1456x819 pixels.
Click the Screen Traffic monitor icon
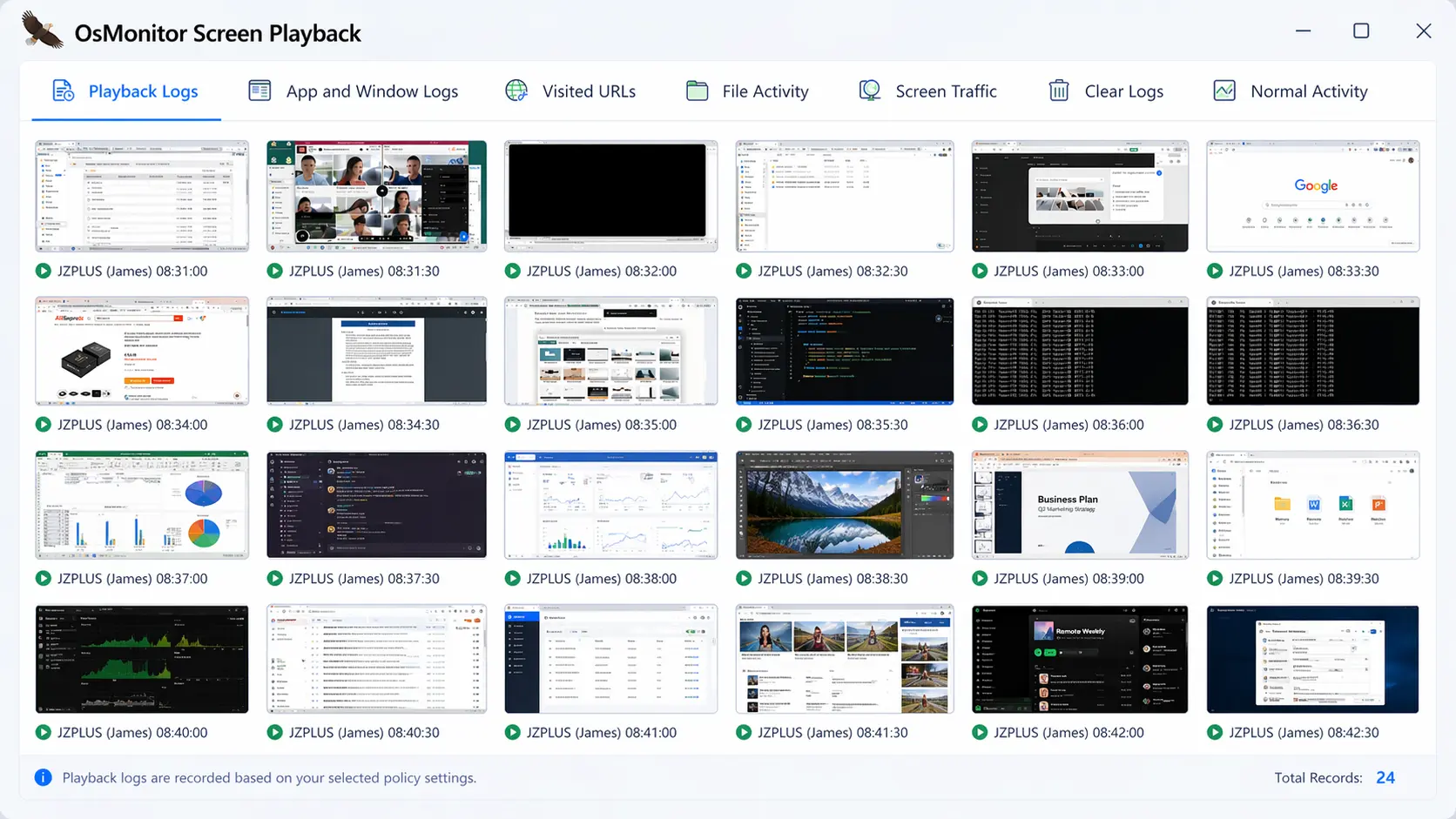tap(869, 91)
